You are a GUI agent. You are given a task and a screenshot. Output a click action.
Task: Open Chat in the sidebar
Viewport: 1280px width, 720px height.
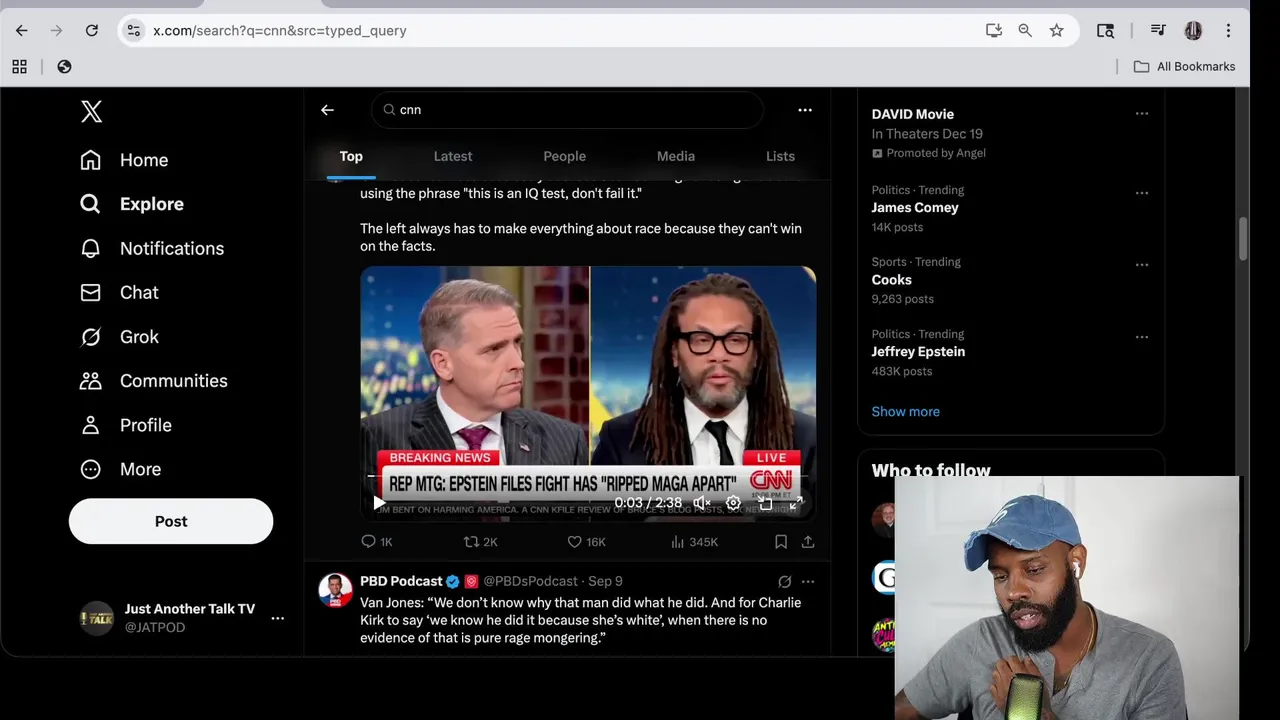[x=119, y=292]
